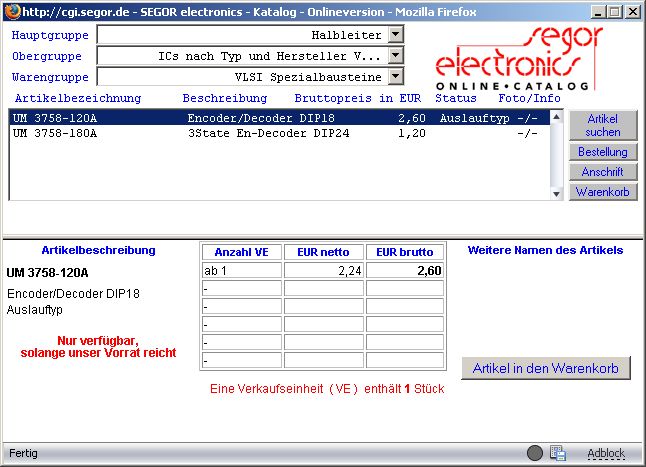Viewport: 646px width, 467px height.
Task: Open the Hauptgruppe dropdown arrow
Action: click(396, 35)
